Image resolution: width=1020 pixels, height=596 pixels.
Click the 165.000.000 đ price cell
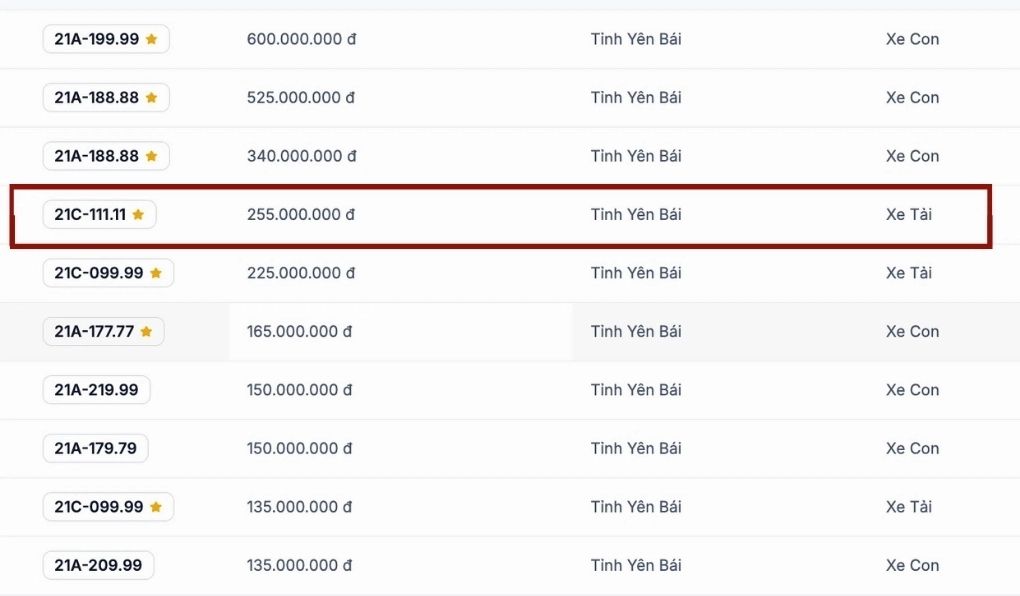299,331
